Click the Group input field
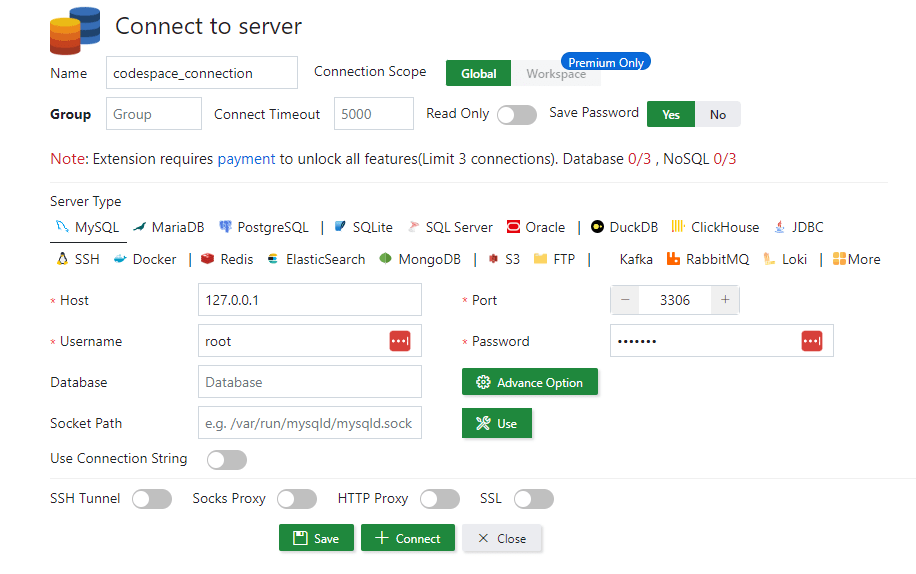 pos(154,114)
